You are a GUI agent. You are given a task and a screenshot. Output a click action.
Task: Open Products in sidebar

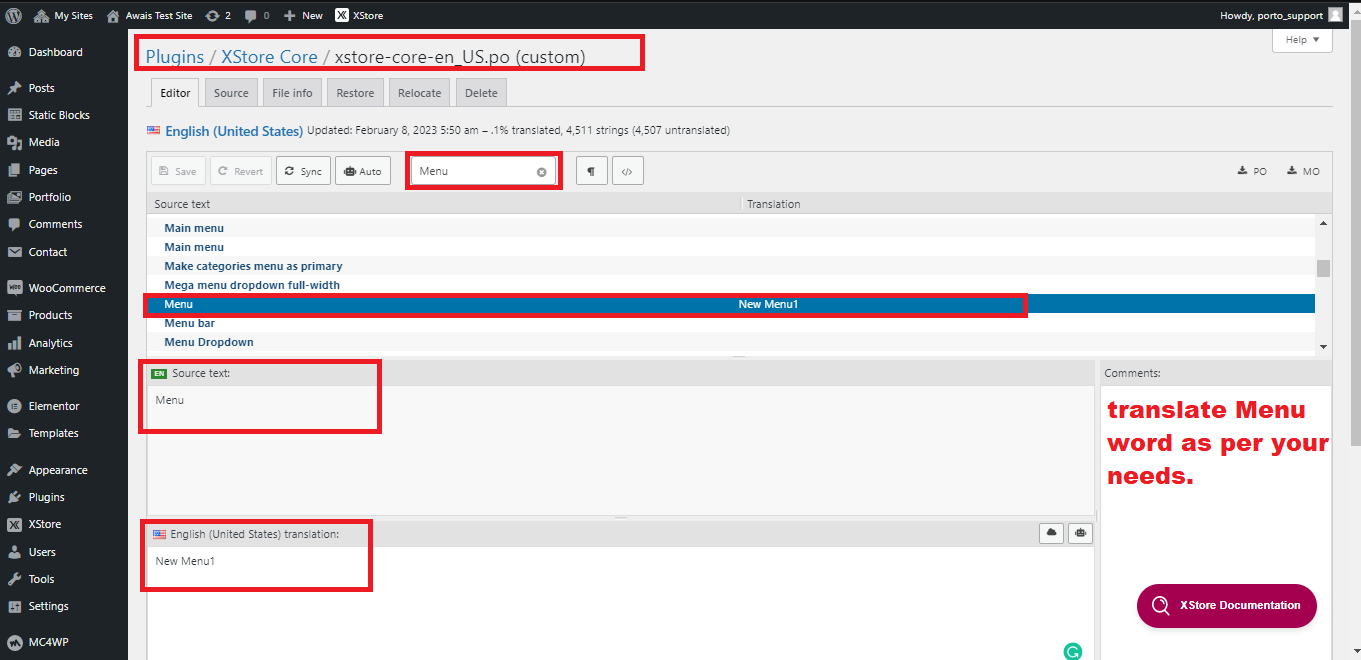[50, 315]
